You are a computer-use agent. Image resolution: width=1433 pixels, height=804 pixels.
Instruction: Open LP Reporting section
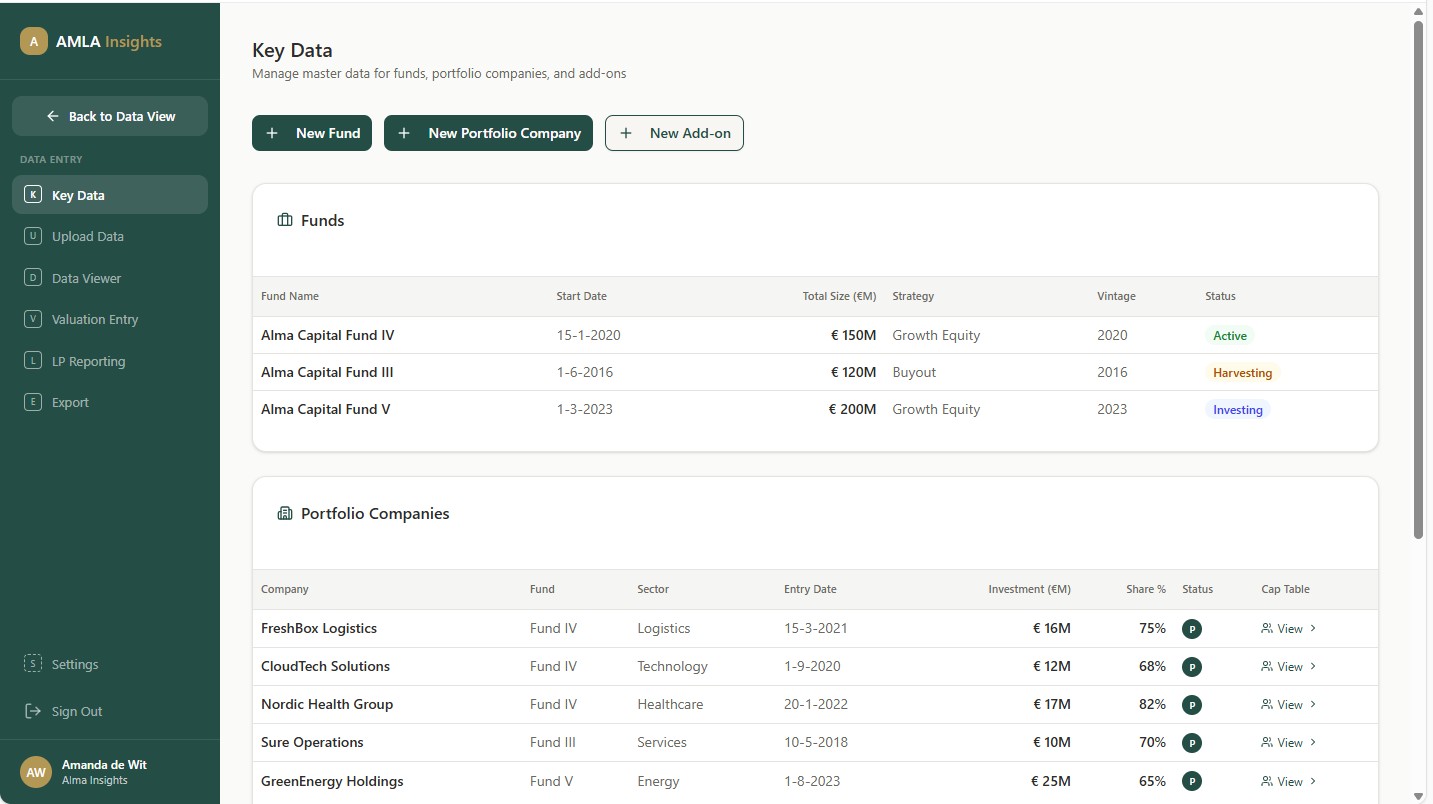(110, 361)
